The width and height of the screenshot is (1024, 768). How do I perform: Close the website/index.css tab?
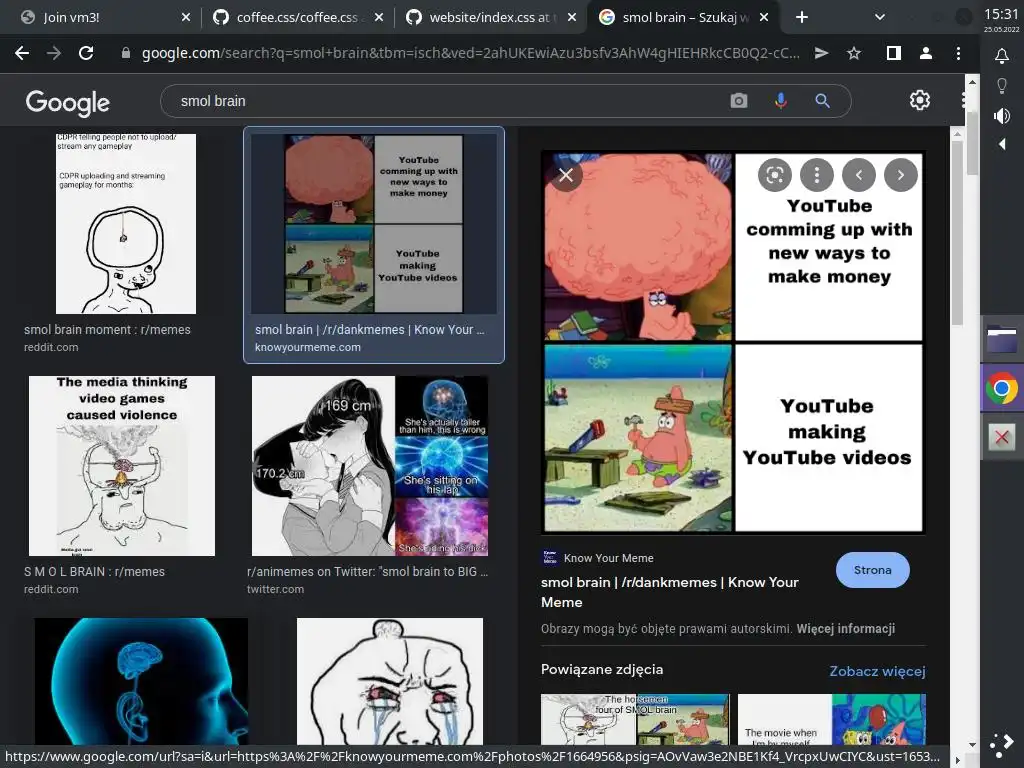click(572, 18)
